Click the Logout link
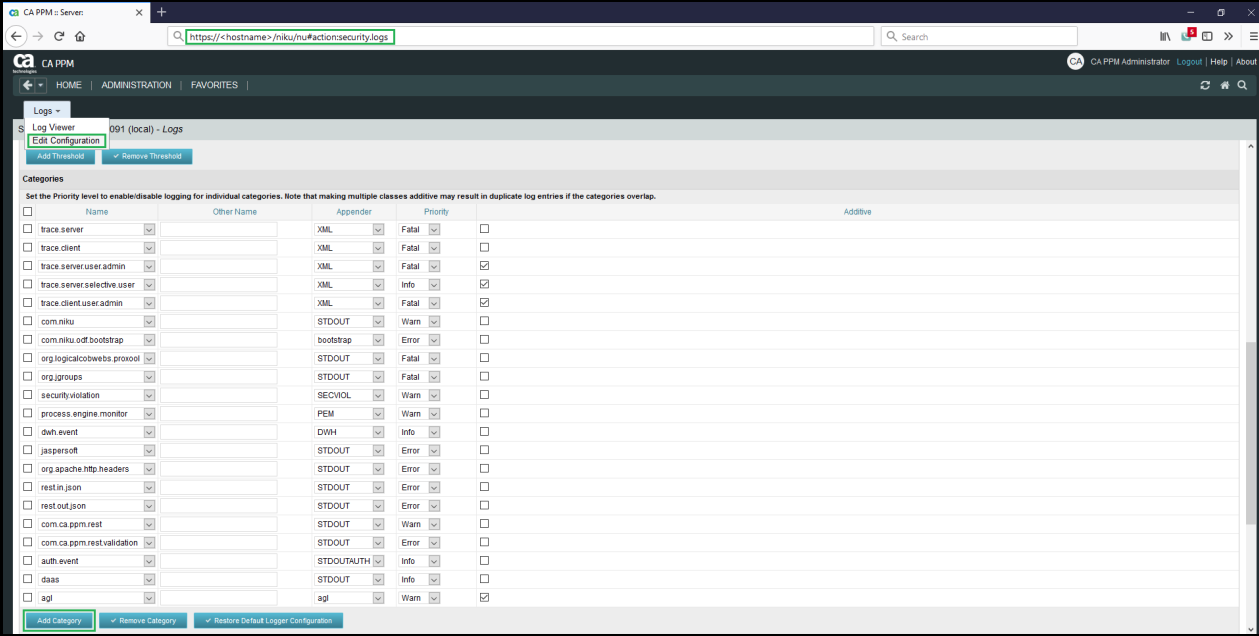Viewport: 1259px width, 636px height. pos(1189,62)
